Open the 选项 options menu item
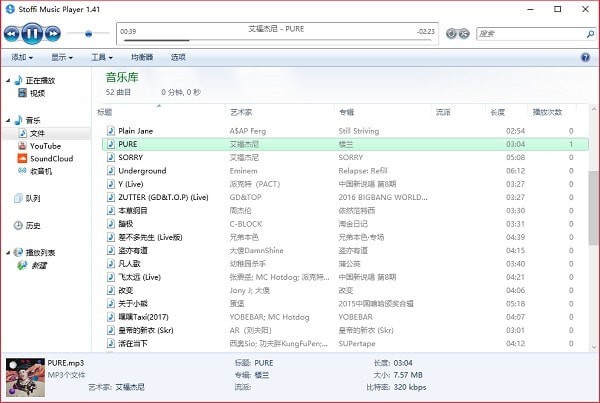Screen dimensions: 600x403 point(178,57)
